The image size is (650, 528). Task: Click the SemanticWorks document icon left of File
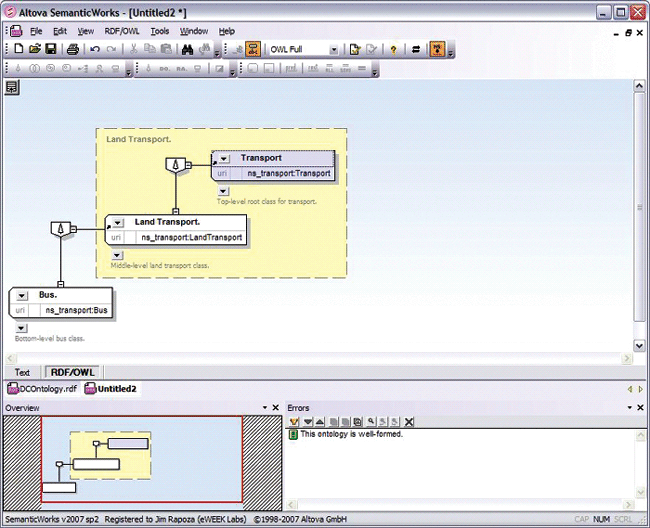pos(16,31)
